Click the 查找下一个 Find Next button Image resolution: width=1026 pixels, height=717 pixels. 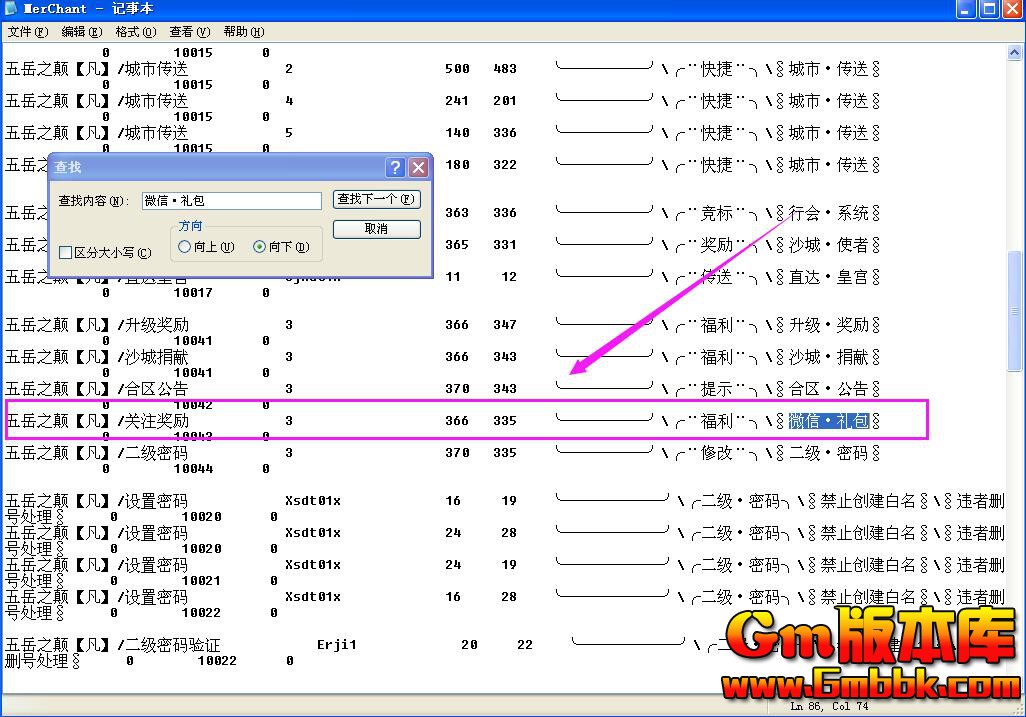(x=376, y=200)
